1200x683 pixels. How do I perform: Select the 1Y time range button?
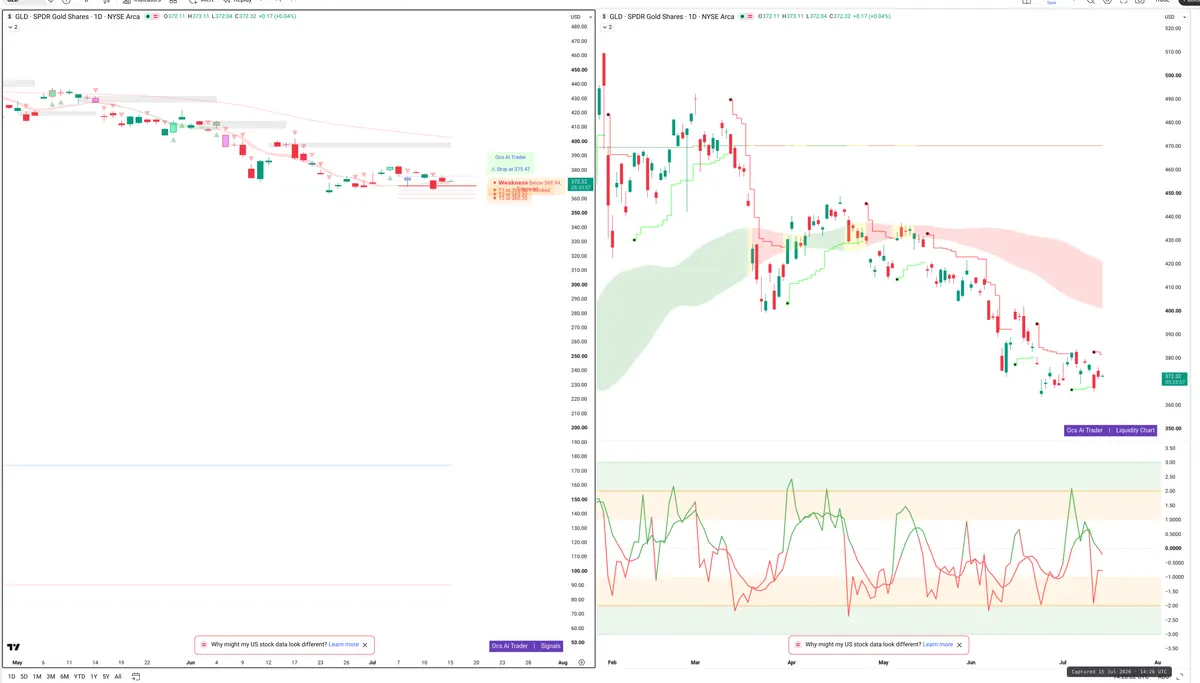(94, 677)
